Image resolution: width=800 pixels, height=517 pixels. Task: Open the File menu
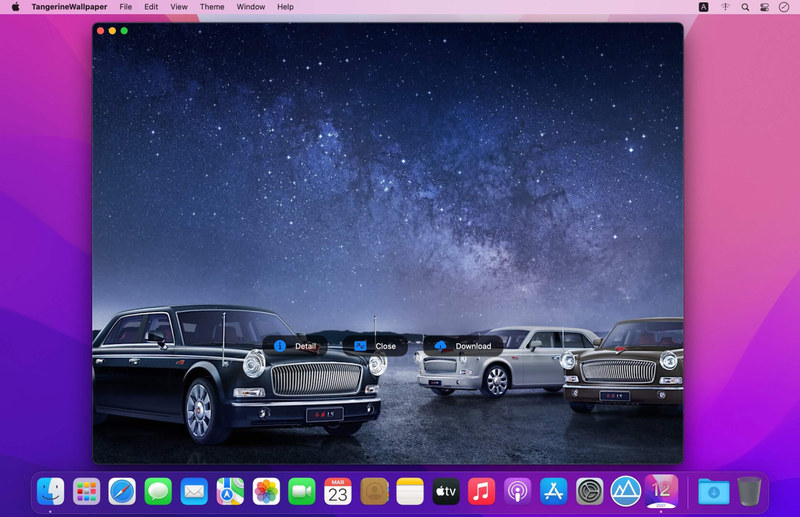(126, 7)
